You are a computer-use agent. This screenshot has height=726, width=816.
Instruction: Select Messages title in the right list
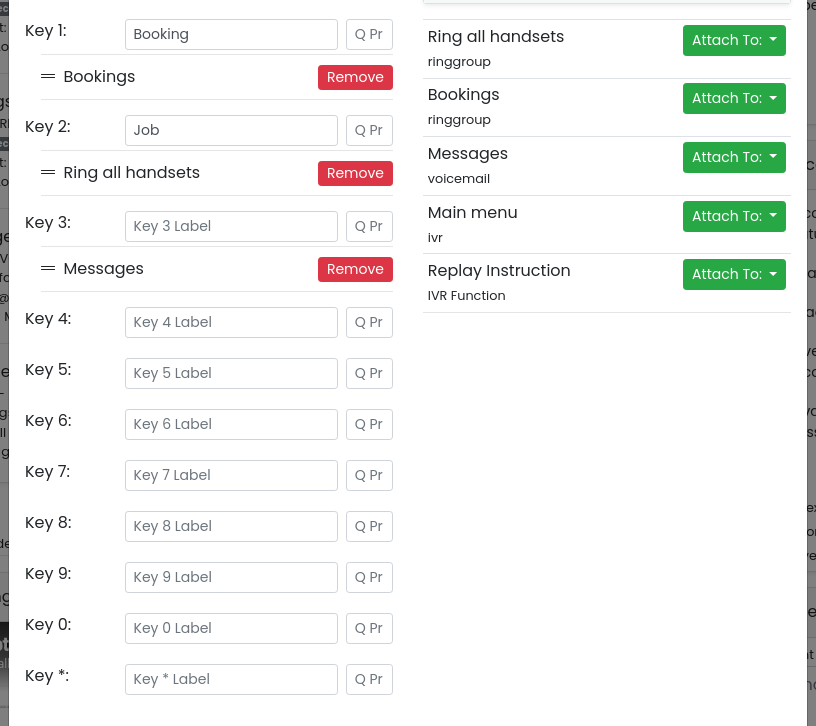[x=467, y=154]
